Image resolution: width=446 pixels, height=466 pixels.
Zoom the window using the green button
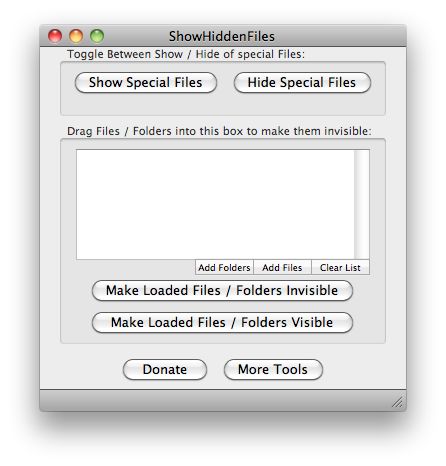pyautogui.click(x=97, y=36)
